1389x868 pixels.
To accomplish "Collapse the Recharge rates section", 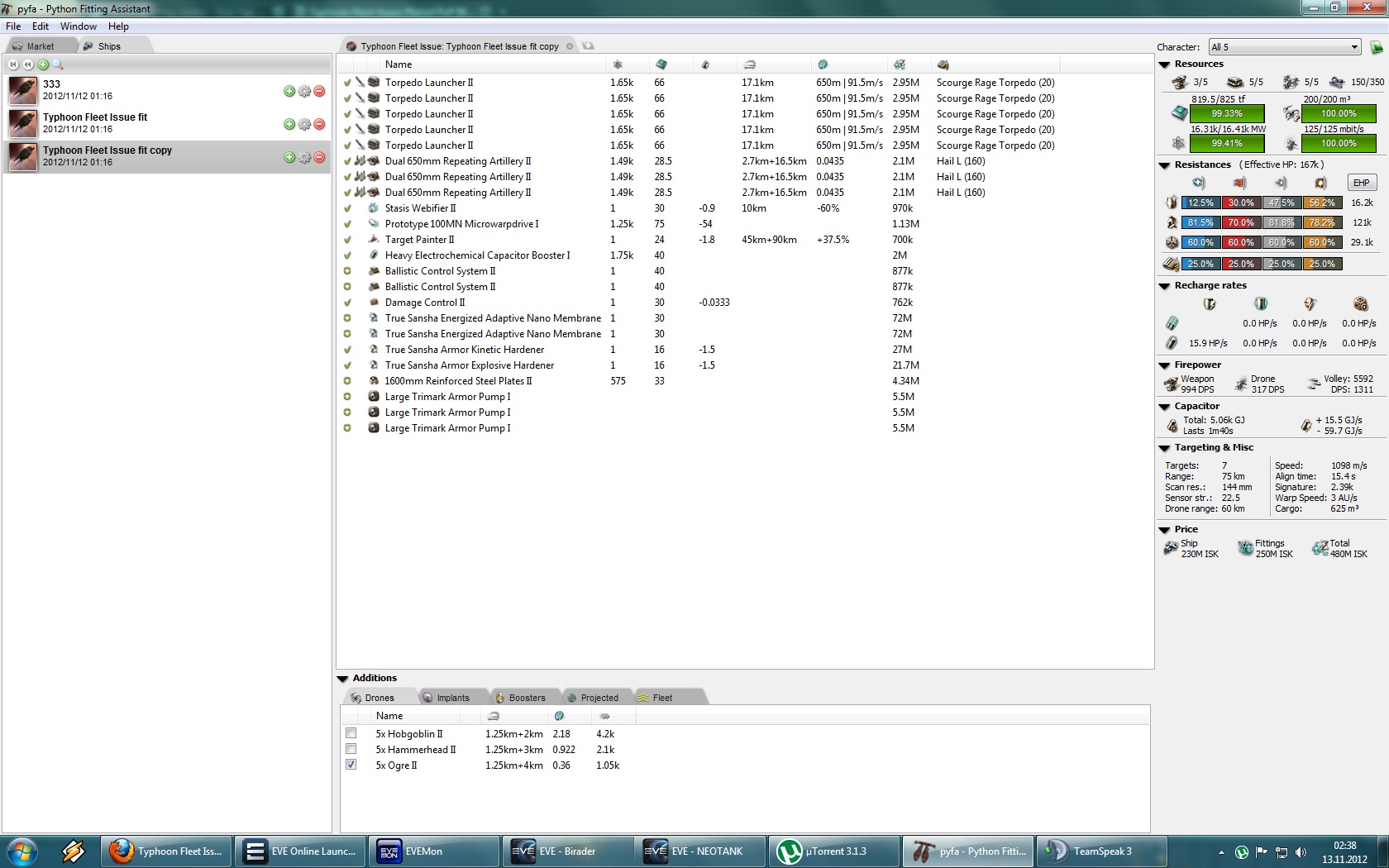I will (x=1164, y=286).
